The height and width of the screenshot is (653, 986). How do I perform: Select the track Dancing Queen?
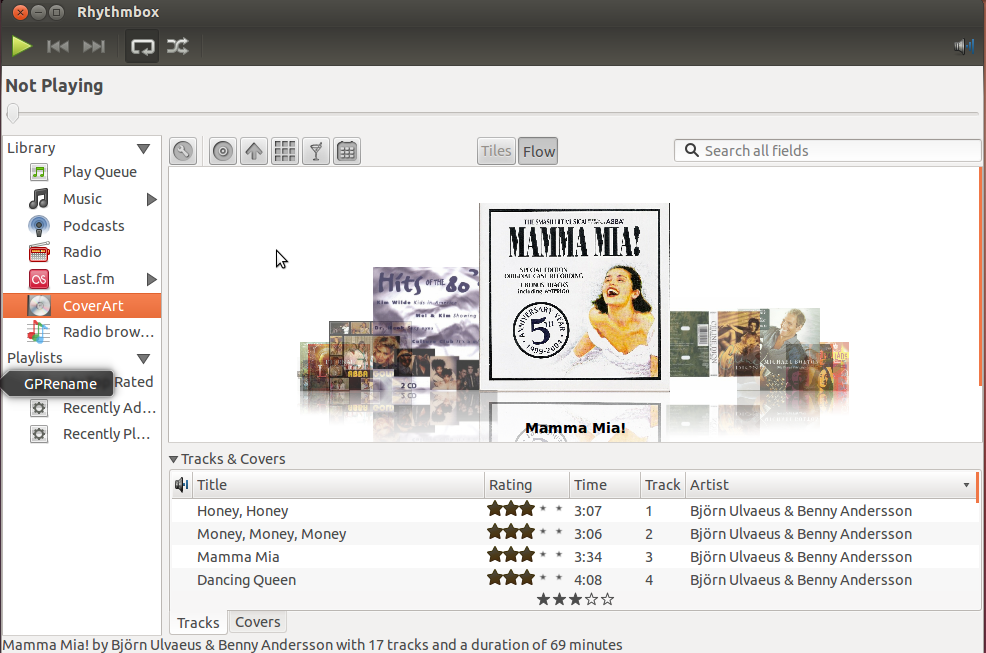246,580
